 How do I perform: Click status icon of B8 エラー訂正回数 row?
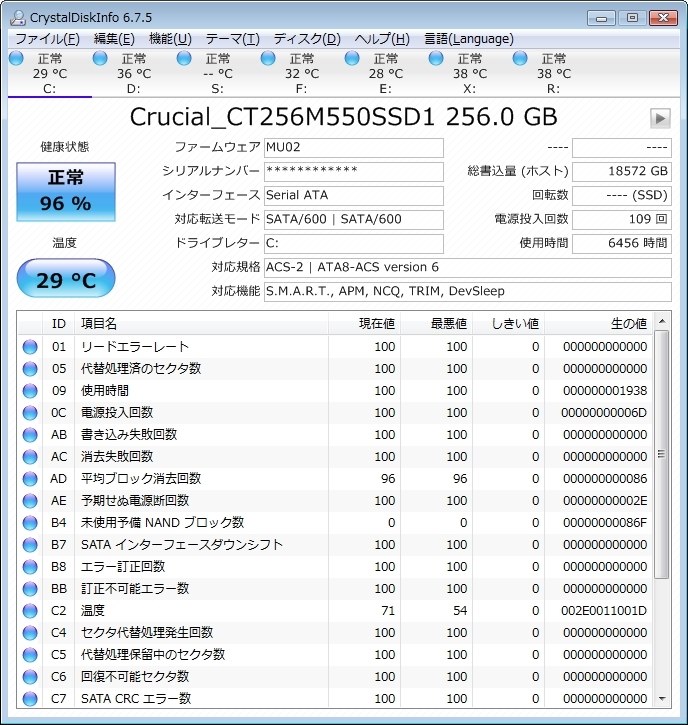click(30, 567)
